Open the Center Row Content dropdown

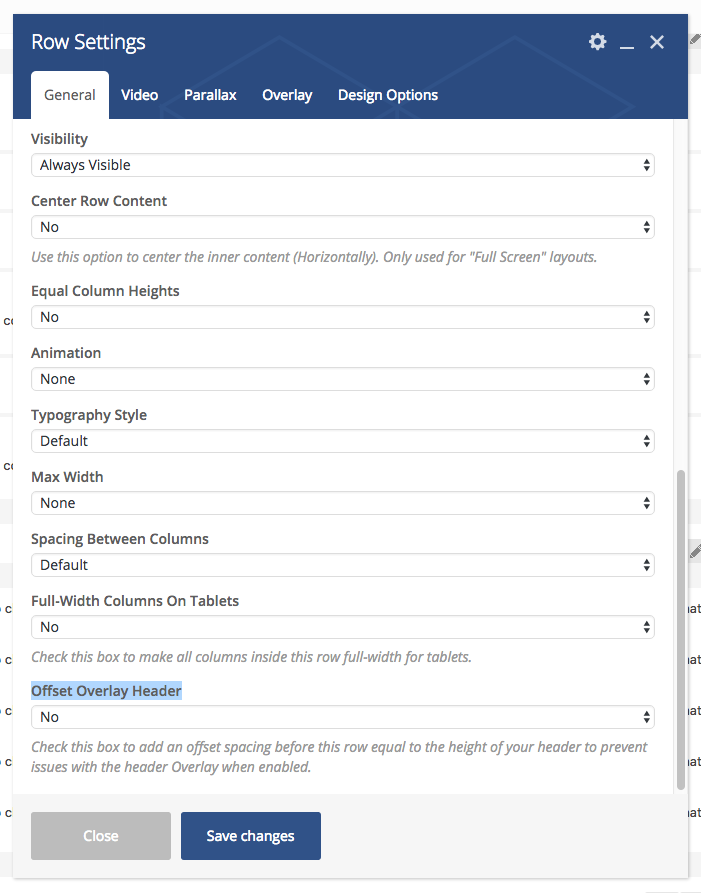point(343,227)
